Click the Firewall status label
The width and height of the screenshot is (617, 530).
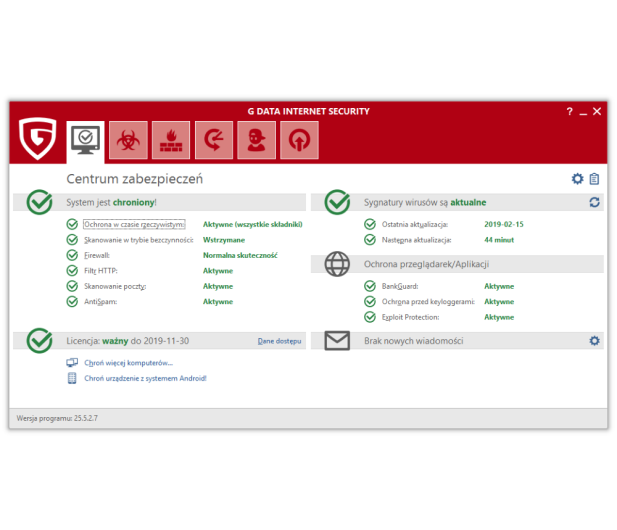(97, 255)
